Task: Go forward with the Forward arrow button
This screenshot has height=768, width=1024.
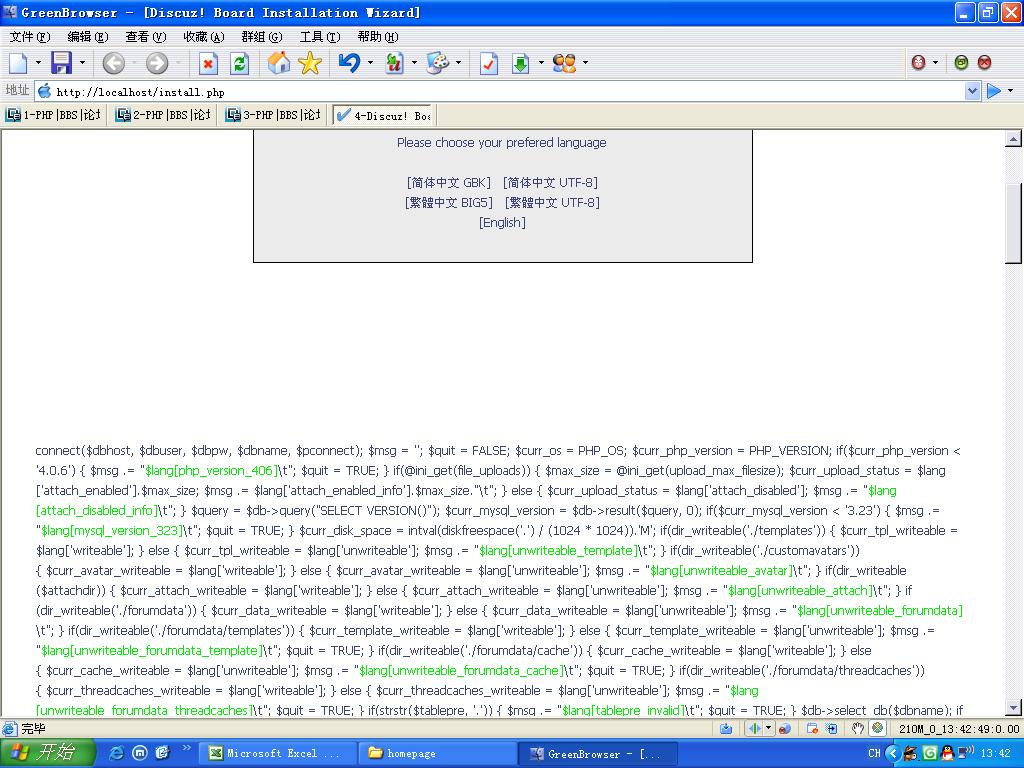Action: pyautogui.click(x=157, y=63)
